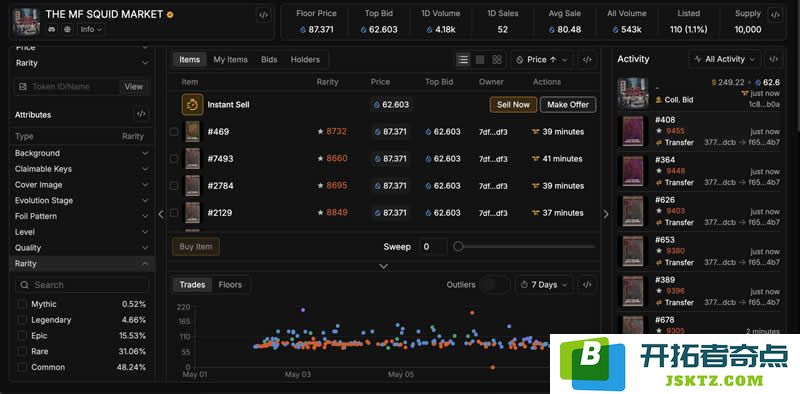This screenshot has height=394, width=800.
Task: Check the Legendary rarity filter
Action: (22, 320)
